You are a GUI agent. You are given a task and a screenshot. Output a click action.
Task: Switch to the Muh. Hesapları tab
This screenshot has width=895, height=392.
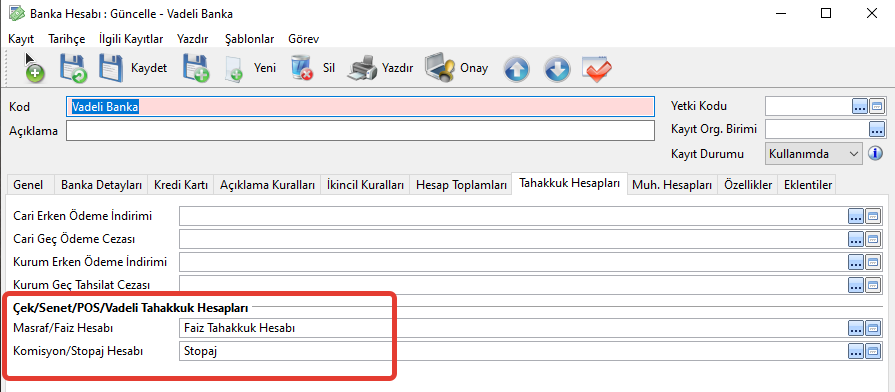(x=672, y=185)
